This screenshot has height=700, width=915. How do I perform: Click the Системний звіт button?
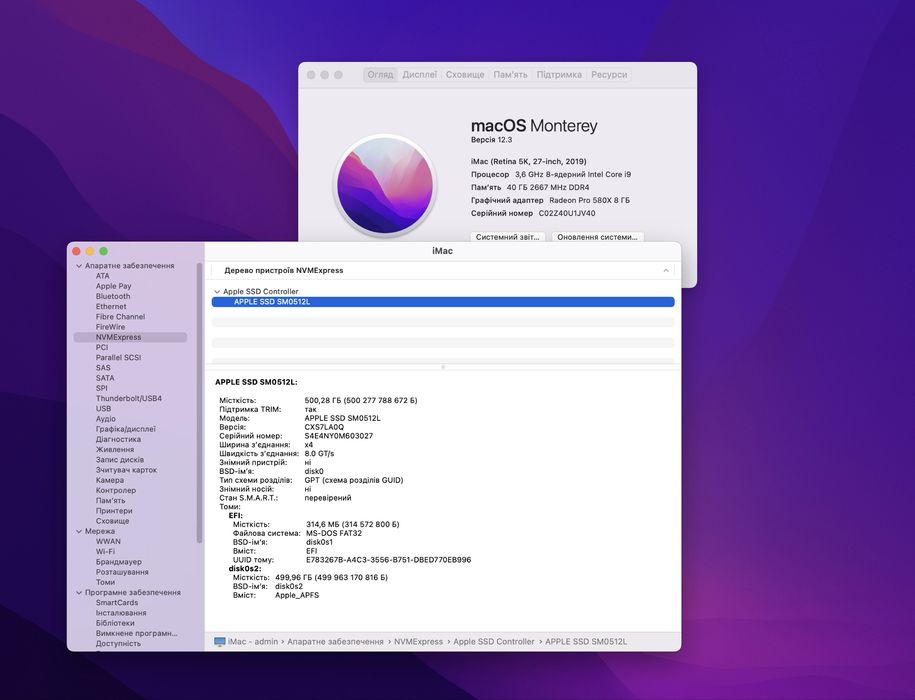coord(508,237)
